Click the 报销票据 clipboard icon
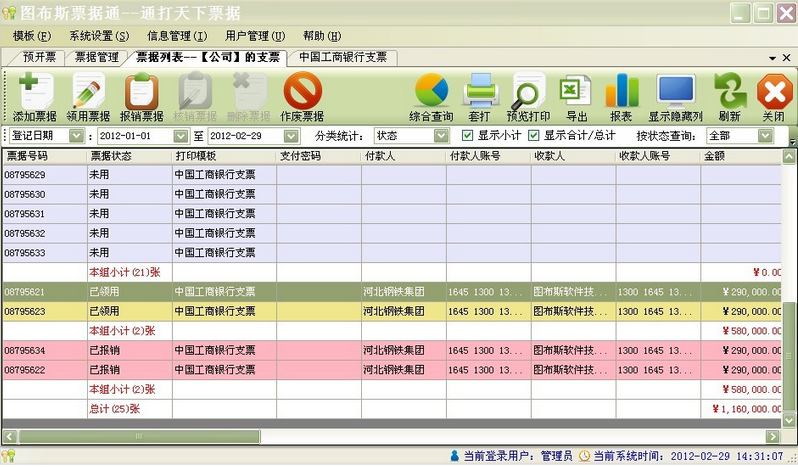The image size is (798, 467). coord(142,97)
